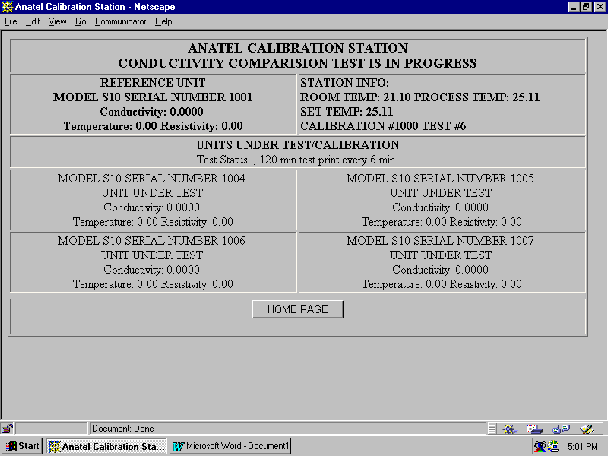Launch Composer from the component bar
608x456 pixels.
587,429
